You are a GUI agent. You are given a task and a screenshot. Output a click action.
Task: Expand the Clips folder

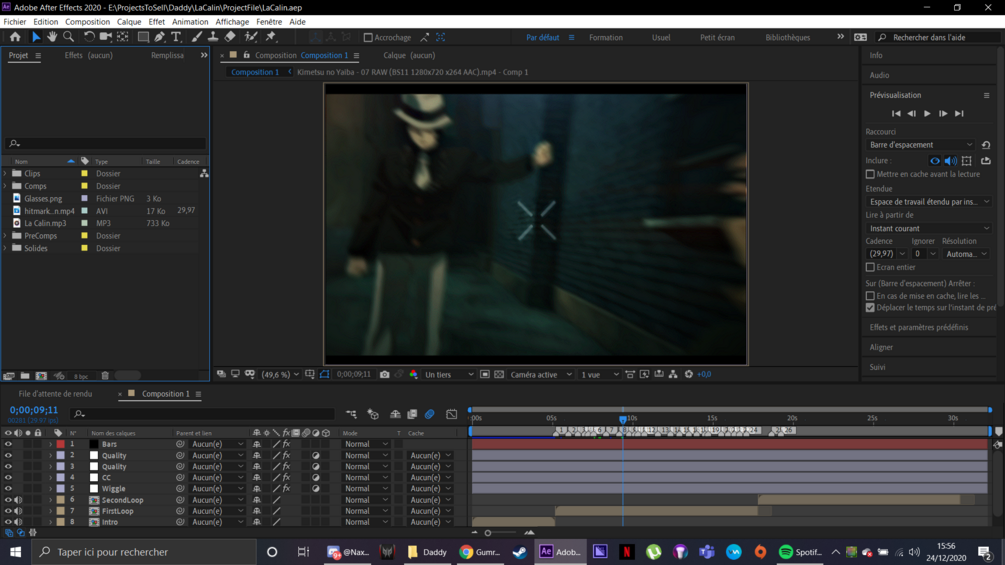[5, 174]
